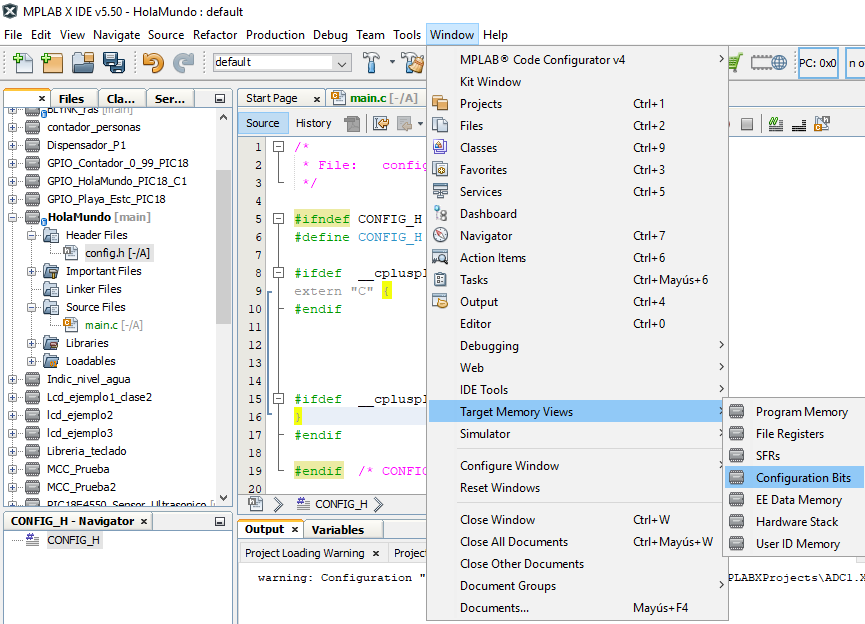Click the editor Last Edit toolbar icon
This screenshot has width=865, height=624.
coord(381,123)
